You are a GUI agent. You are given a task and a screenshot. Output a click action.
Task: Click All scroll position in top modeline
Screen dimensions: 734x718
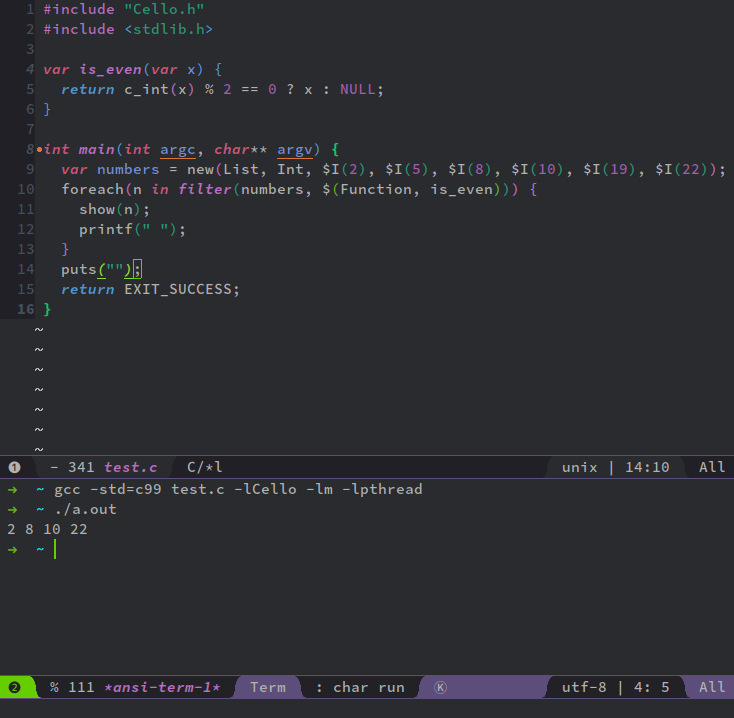point(712,467)
